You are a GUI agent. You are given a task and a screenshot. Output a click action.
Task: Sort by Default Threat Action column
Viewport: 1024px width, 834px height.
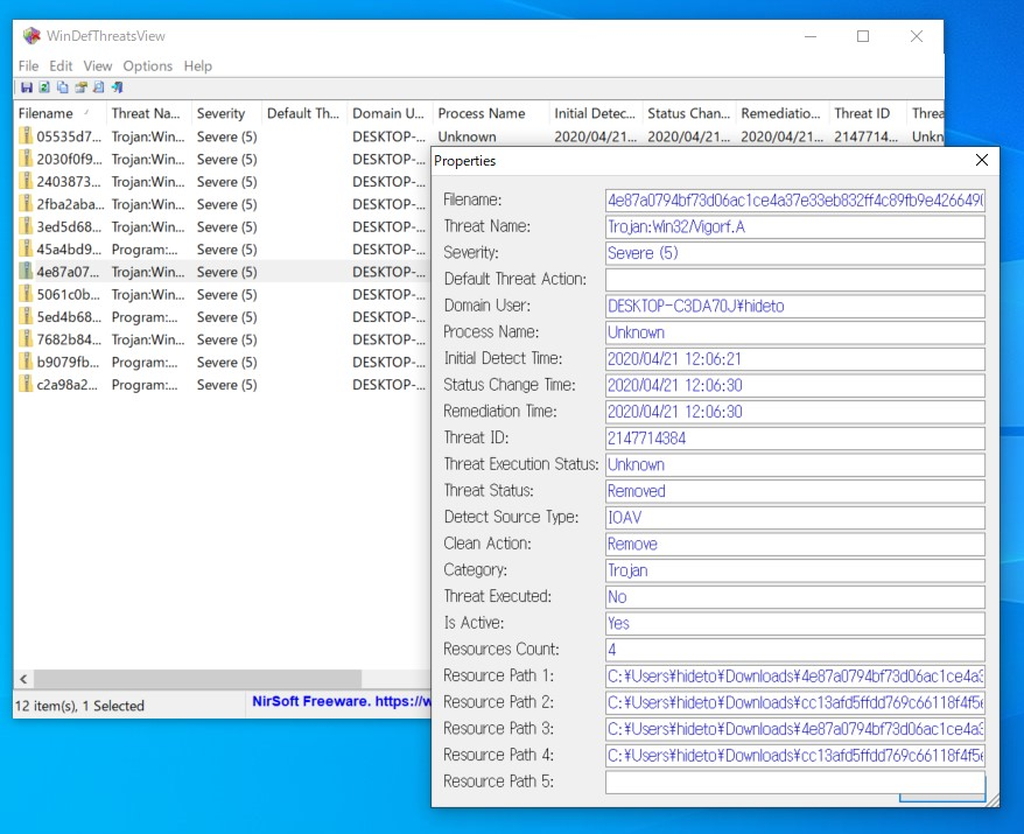[x=304, y=114]
